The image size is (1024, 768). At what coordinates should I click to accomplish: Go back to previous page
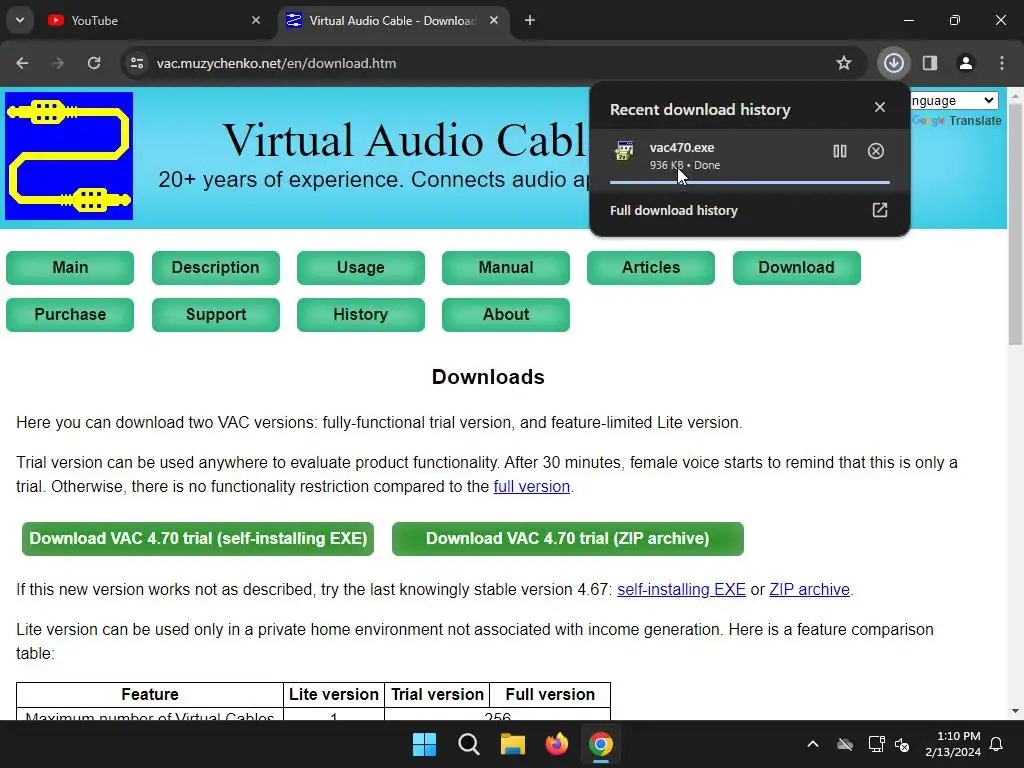click(22, 63)
